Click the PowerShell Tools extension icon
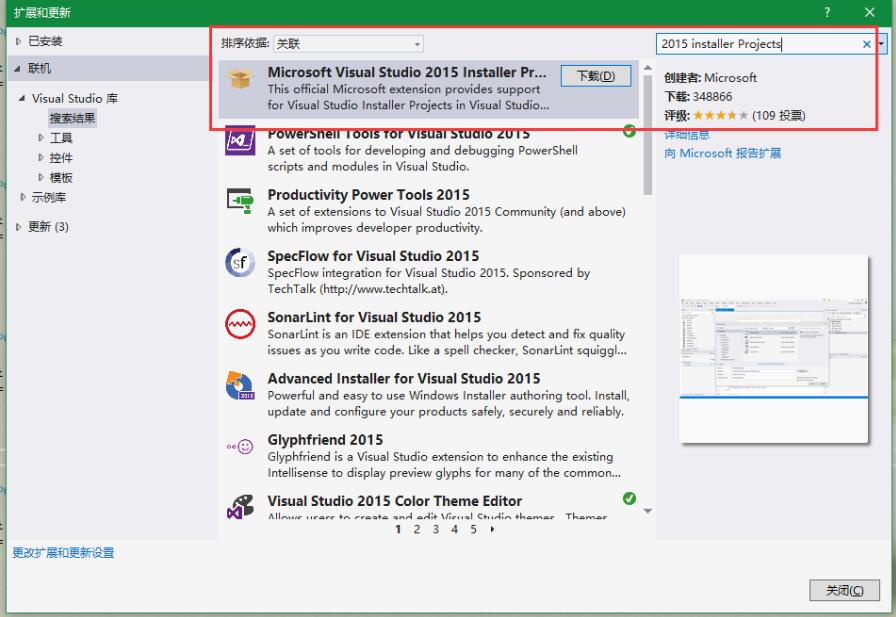Viewport: 896px width, 617px height. point(239,141)
